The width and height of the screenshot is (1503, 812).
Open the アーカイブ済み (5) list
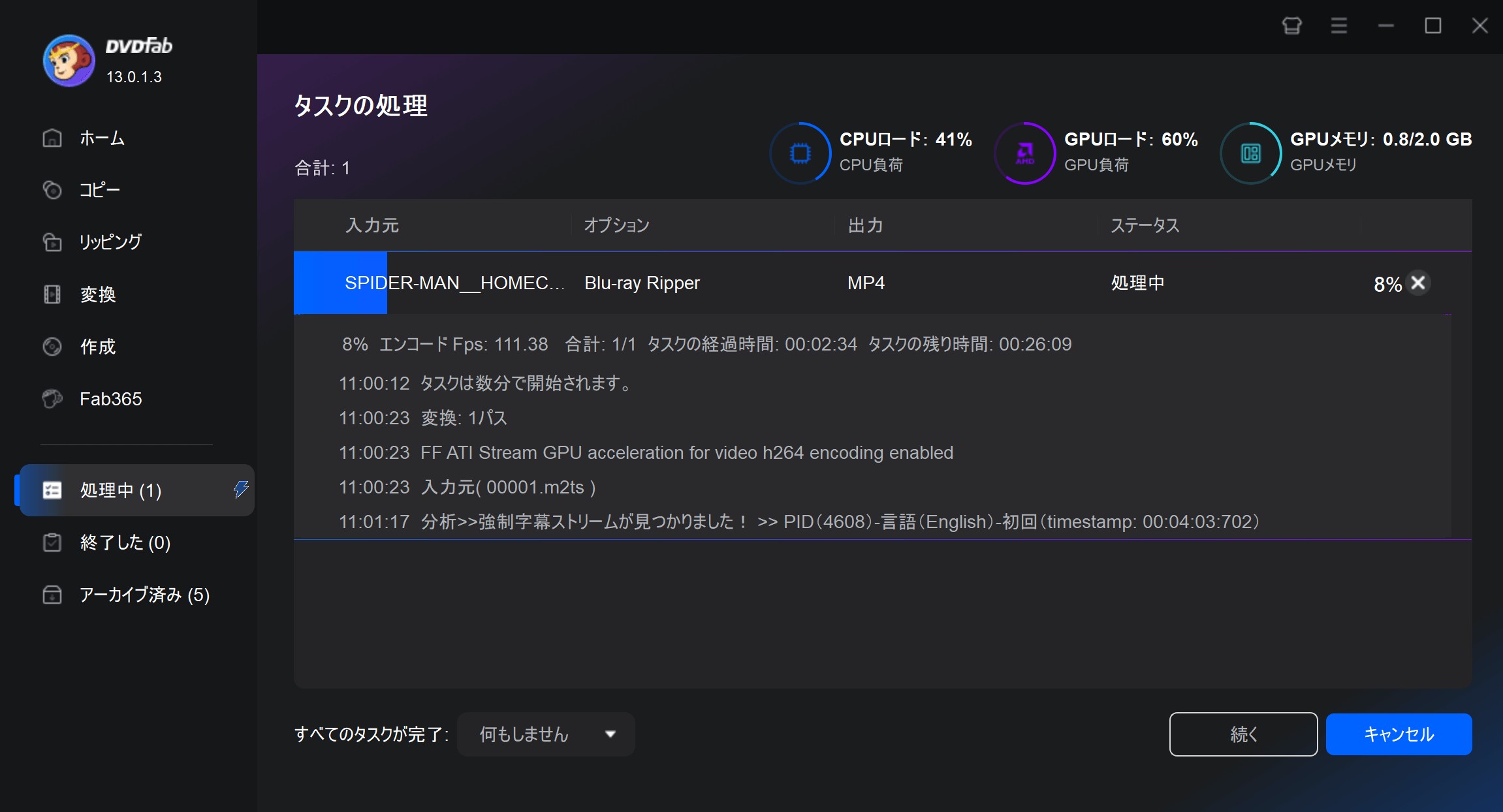[144, 595]
